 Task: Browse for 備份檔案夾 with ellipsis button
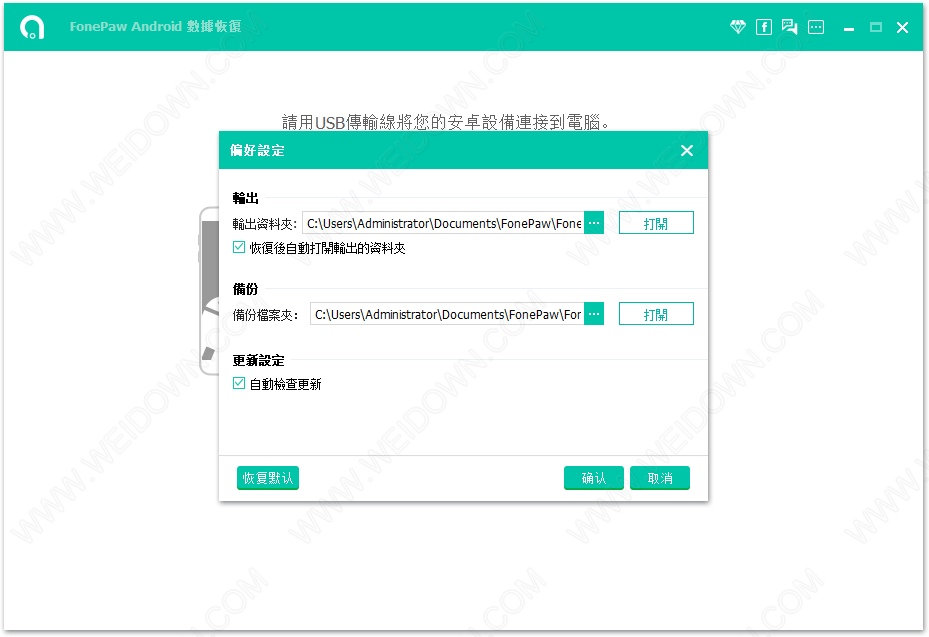[x=594, y=314]
